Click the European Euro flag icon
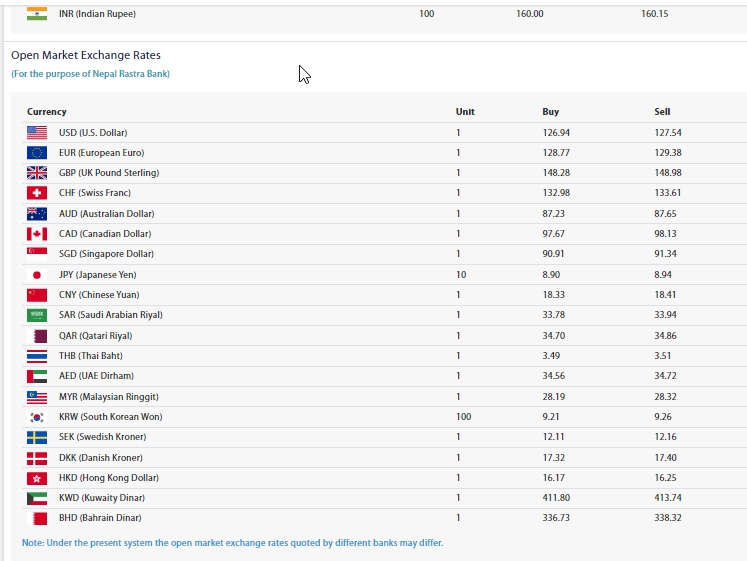The image size is (747, 561). 37,153
